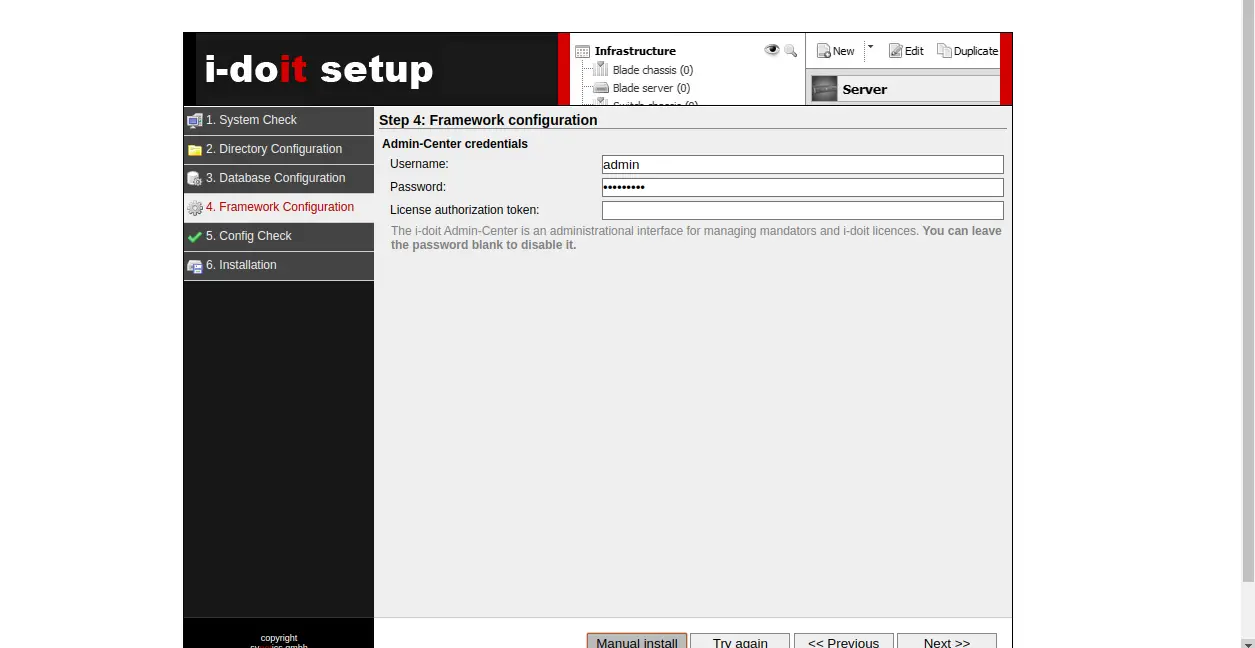Open step 3. Database Configuration

(x=278, y=178)
